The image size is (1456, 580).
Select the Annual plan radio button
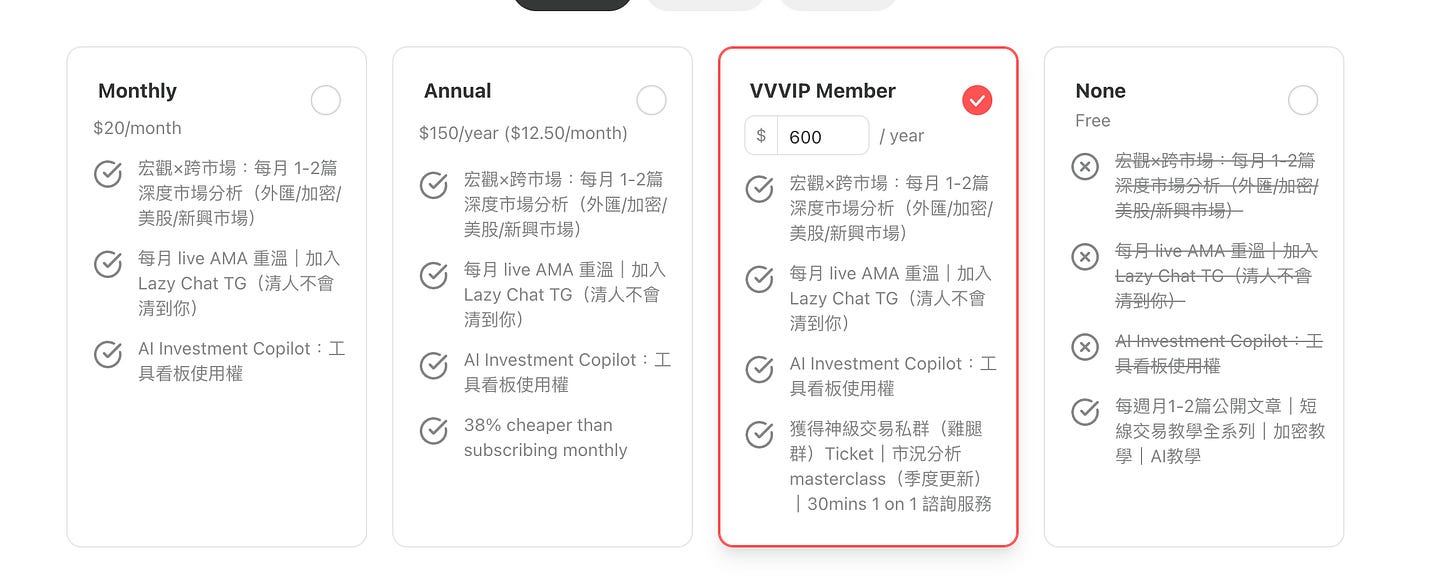click(x=651, y=100)
